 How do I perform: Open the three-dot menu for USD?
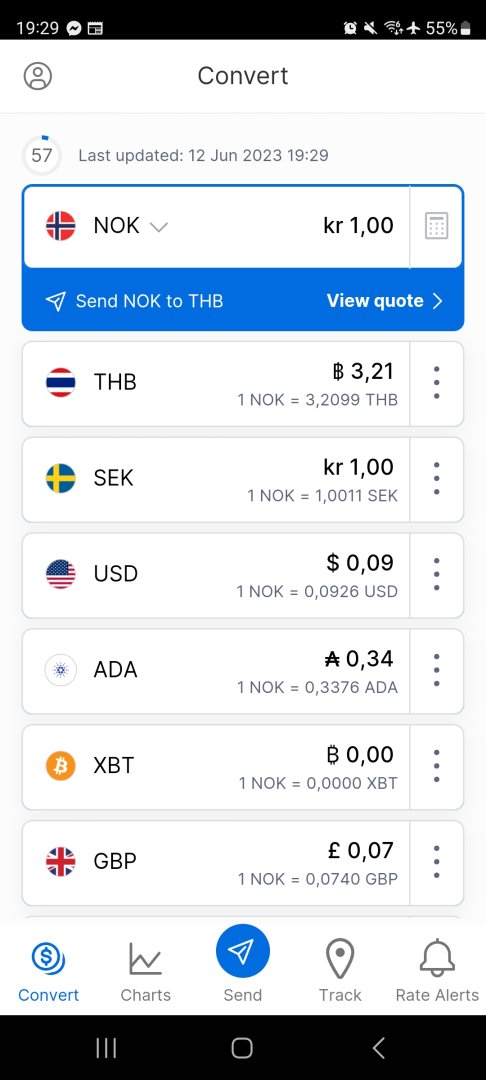436,574
